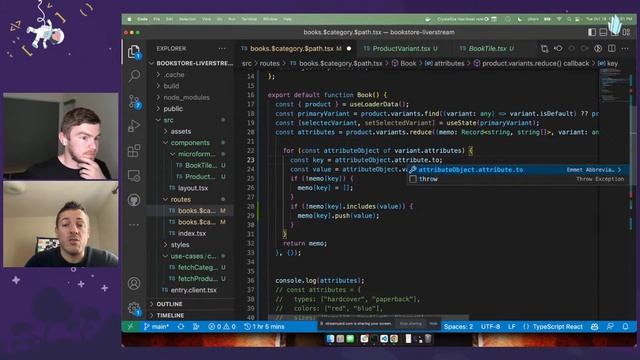Click the feedback icon in status bar
640x360 pixels.
[x=610, y=327]
